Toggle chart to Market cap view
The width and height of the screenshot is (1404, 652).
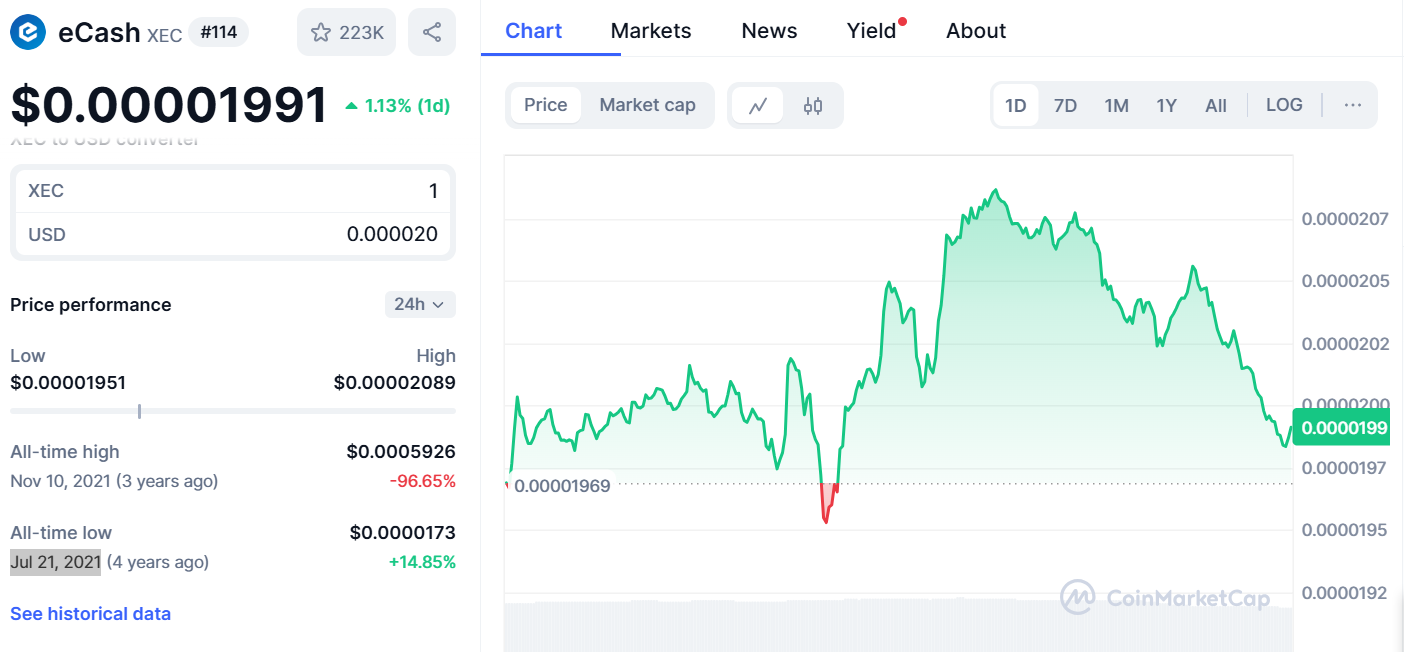647,104
